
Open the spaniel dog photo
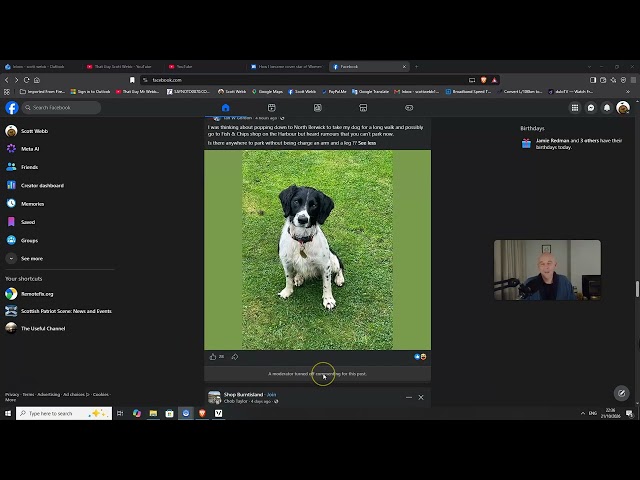pyautogui.click(x=317, y=250)
